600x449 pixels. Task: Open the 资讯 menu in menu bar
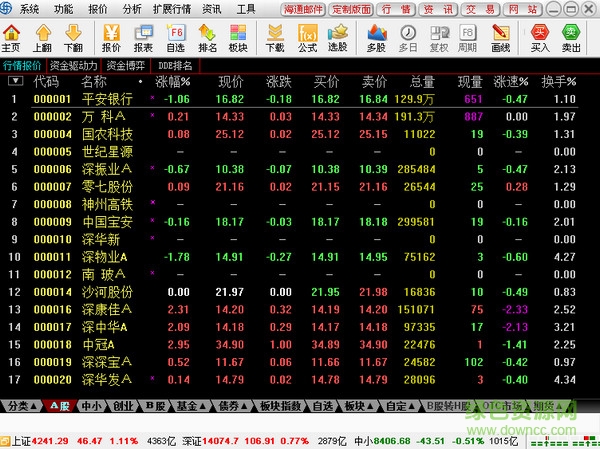[x=212, y=9]
